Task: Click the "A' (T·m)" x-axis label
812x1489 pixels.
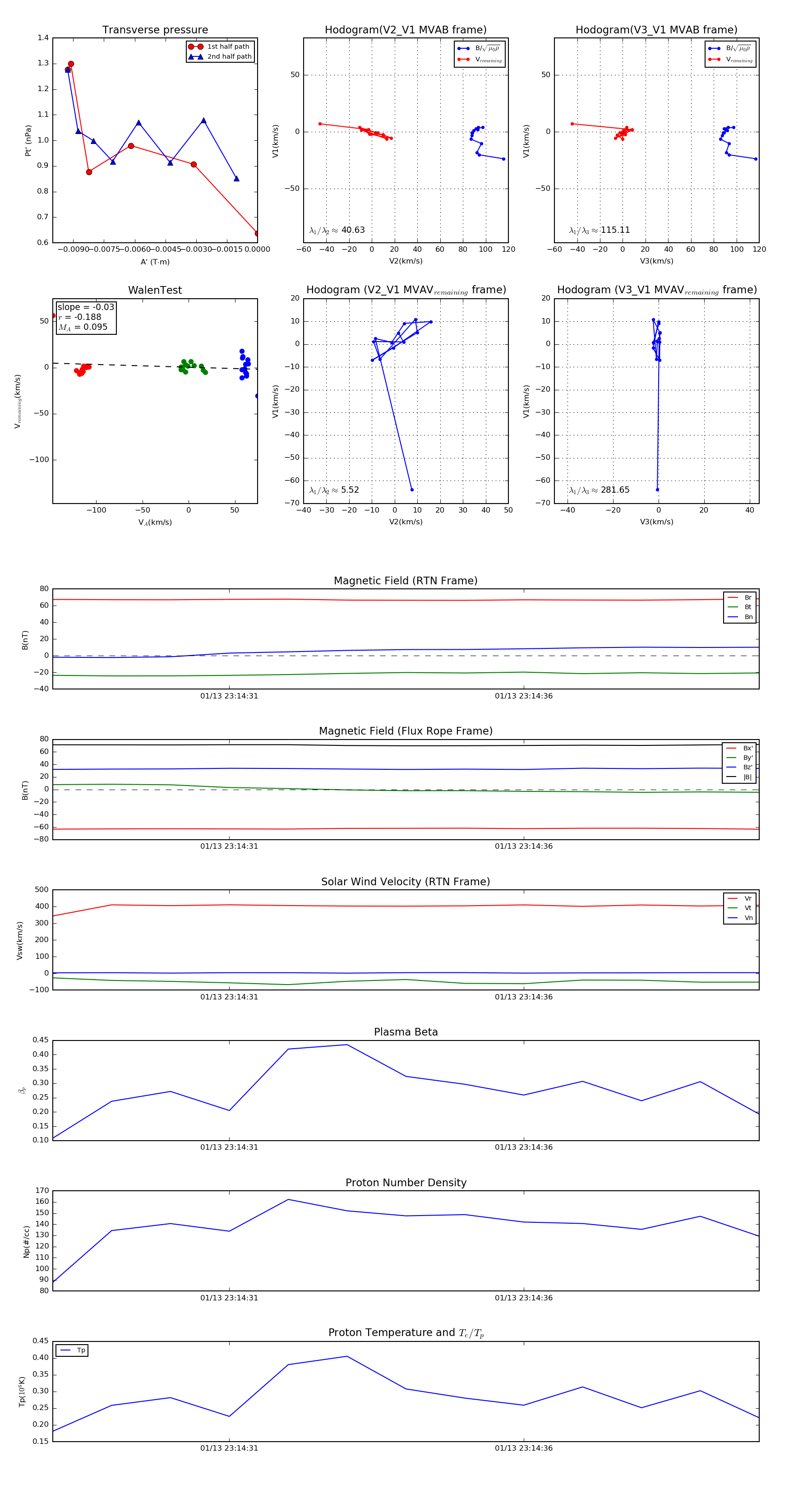Action: coord(155,262)
